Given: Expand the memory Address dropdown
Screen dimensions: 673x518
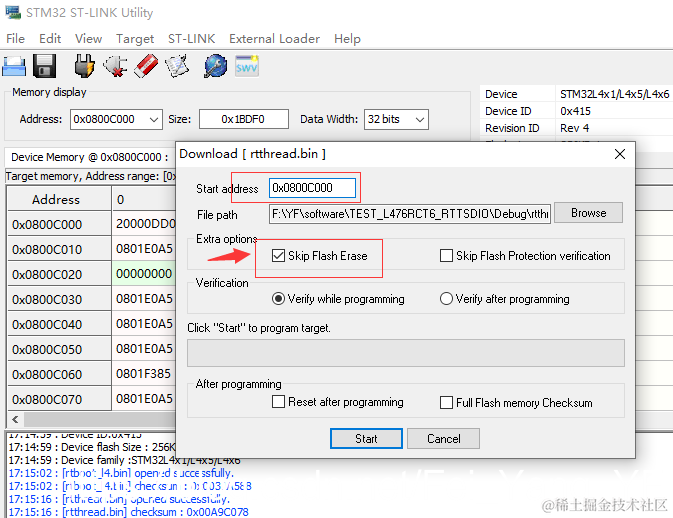Looking at the screenshot, I should pyautogui.click(x=154, y=119).
